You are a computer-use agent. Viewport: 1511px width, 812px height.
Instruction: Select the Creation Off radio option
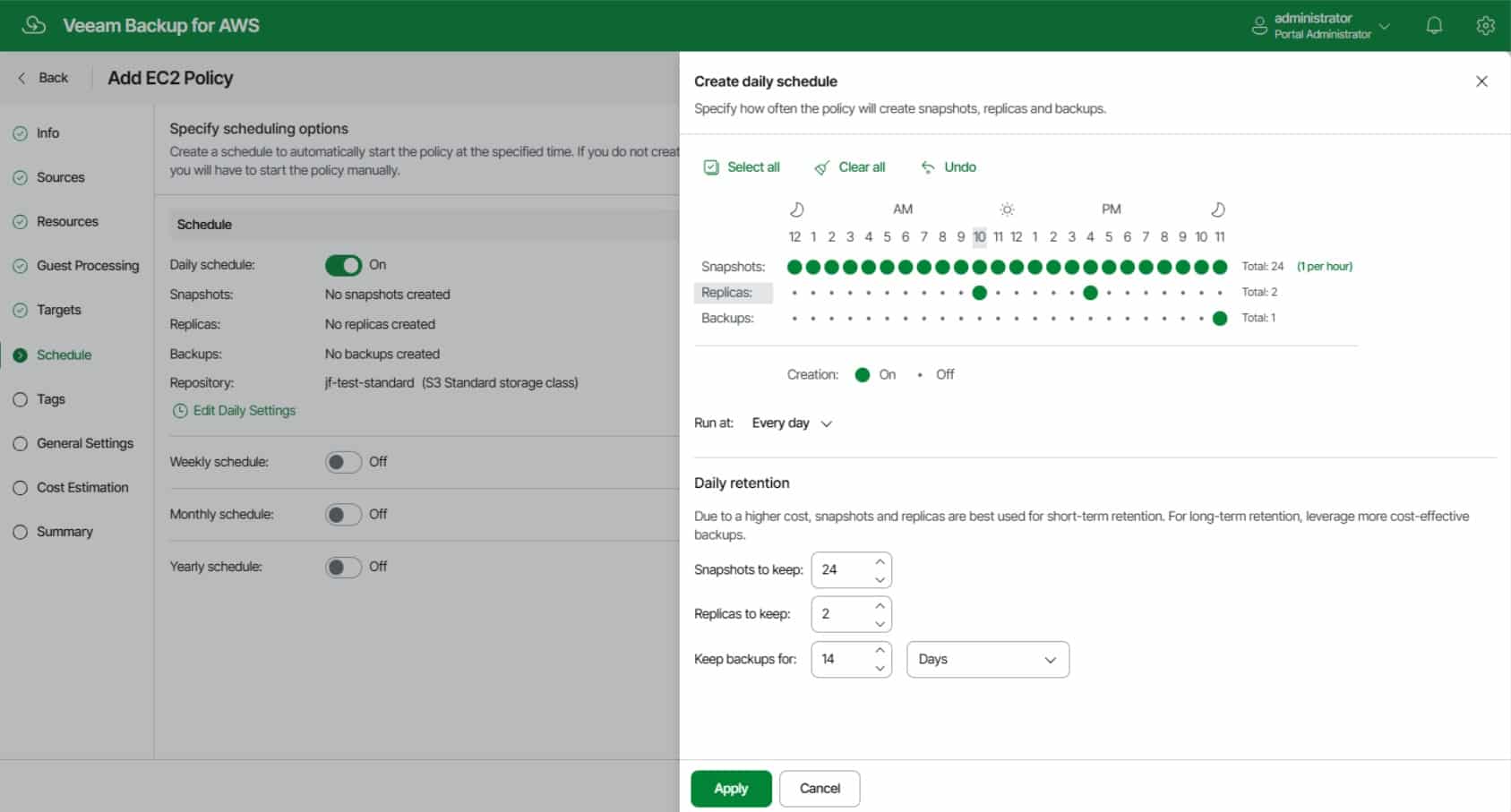click(920, 375)
